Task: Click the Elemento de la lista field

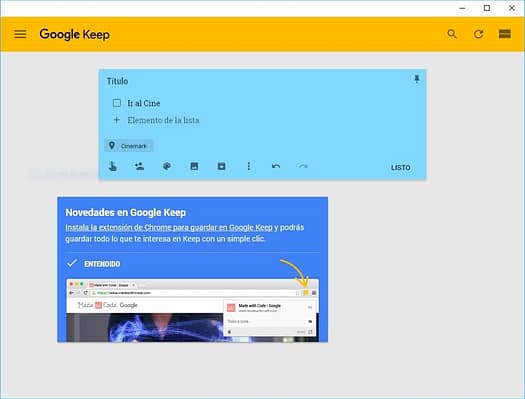Action: coord(163,120)
